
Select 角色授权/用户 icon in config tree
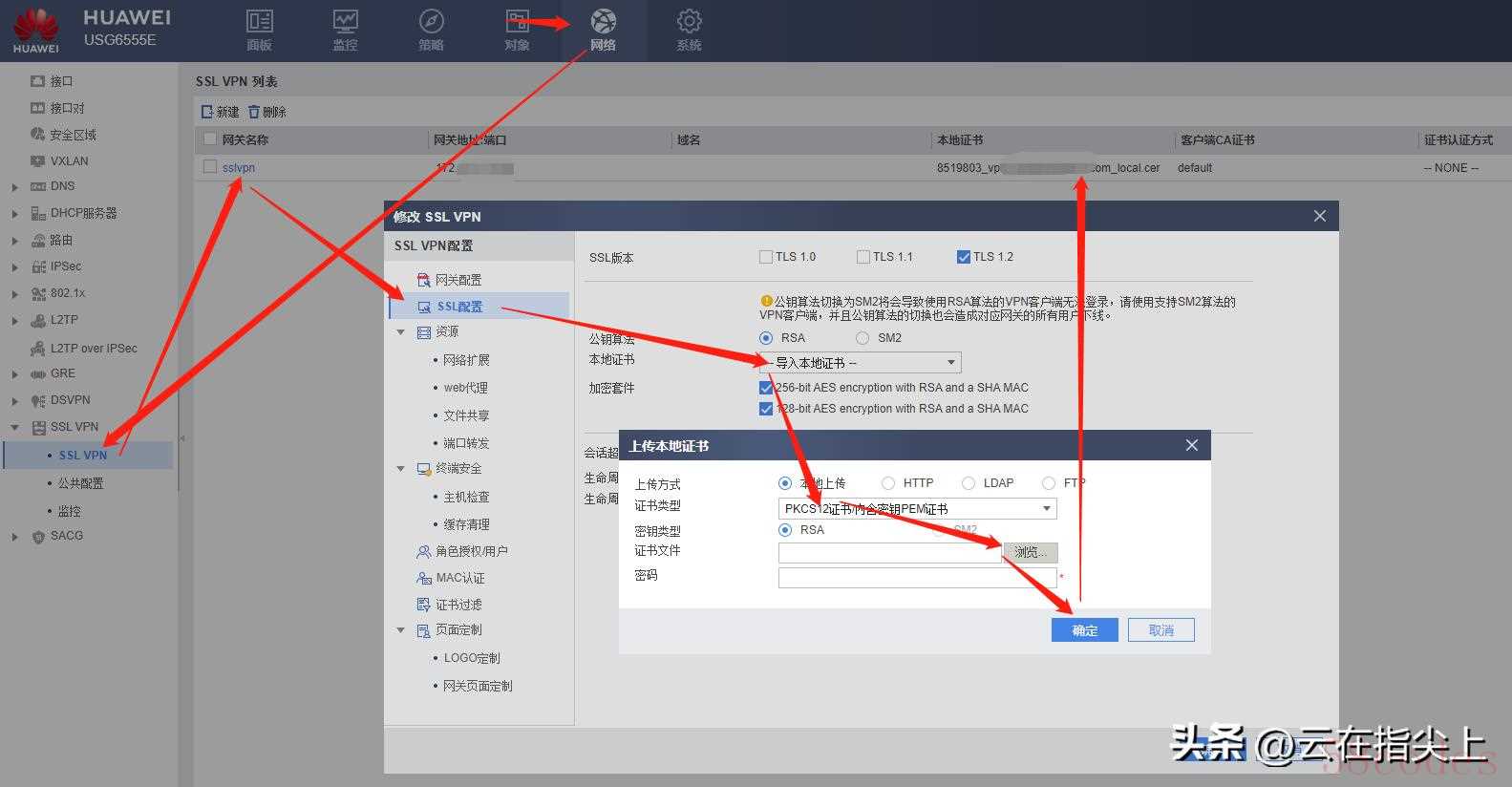point(424,552)
